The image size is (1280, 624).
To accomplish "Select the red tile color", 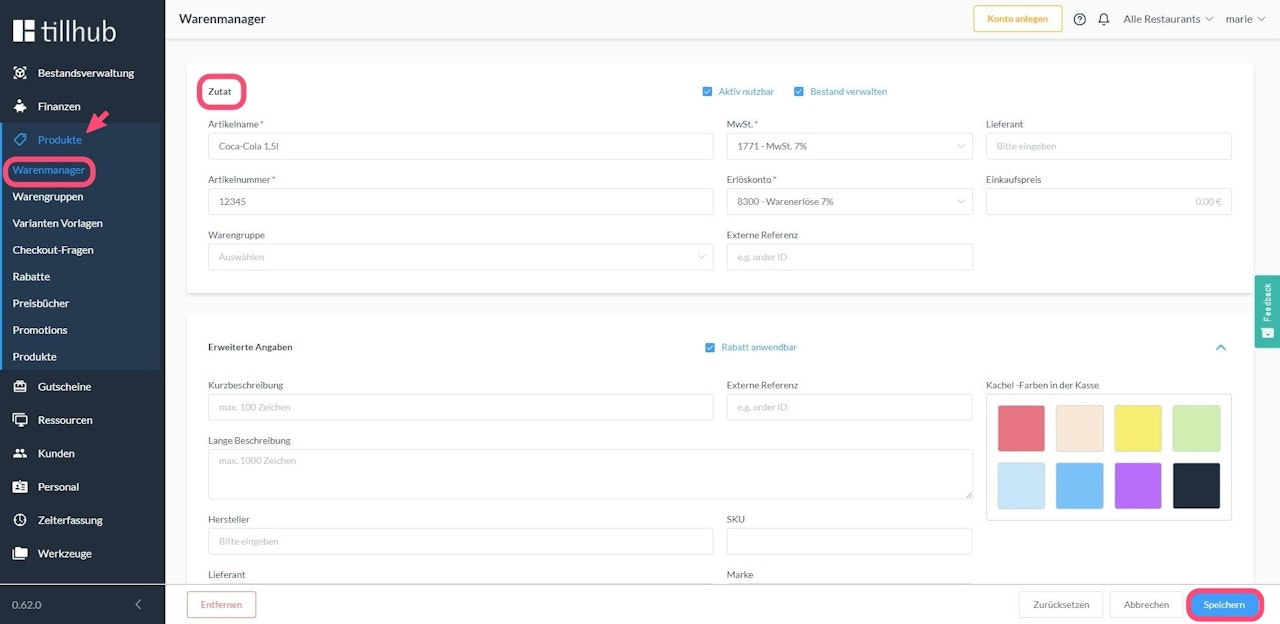I will [x=1021, y=428].
